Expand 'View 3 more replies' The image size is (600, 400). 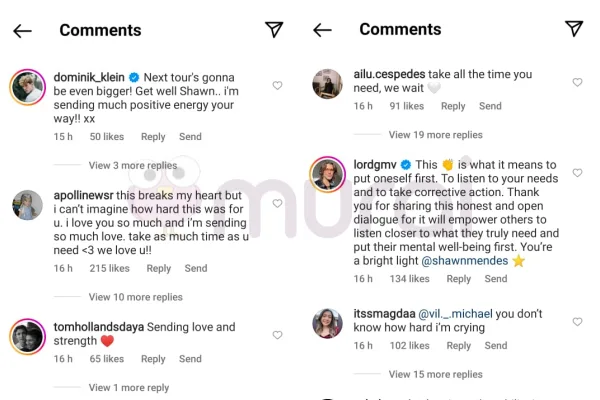click(x=133, y=166)
